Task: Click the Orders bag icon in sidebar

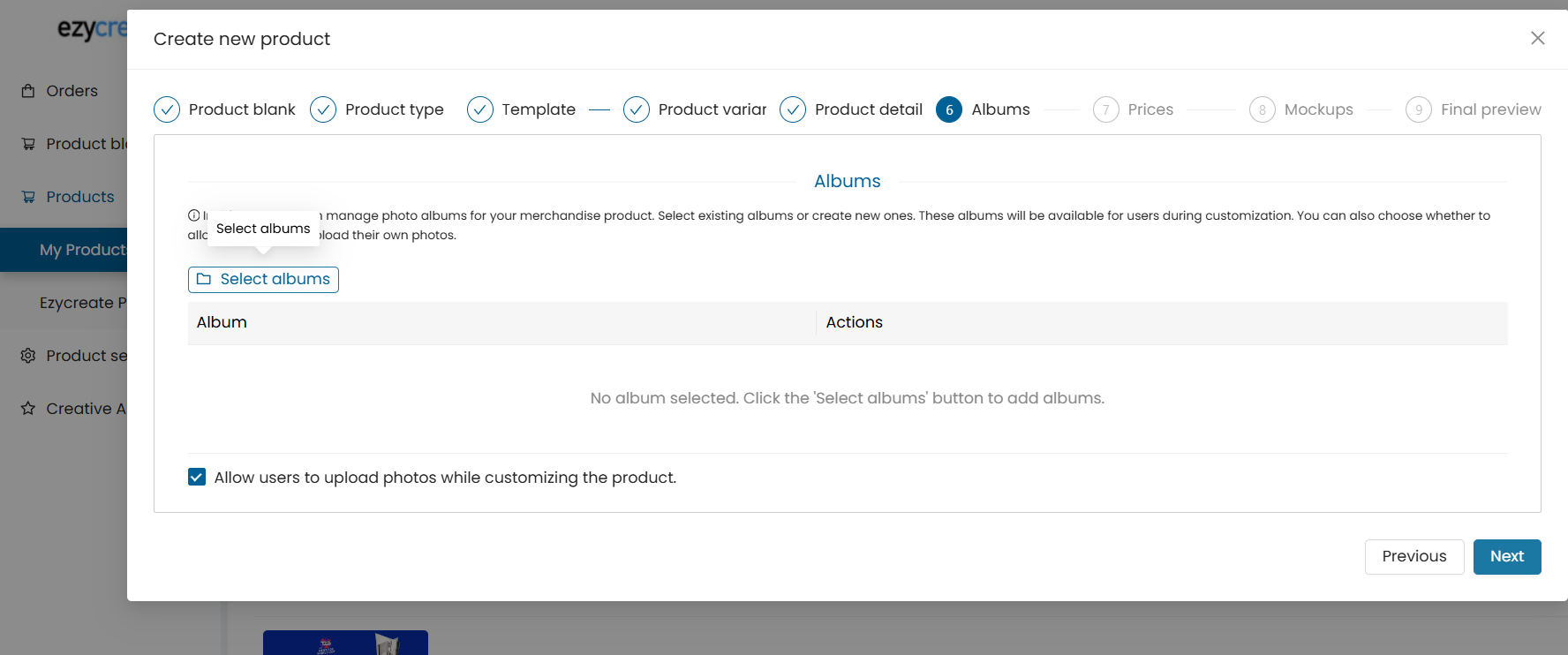Action: [28, 91]
